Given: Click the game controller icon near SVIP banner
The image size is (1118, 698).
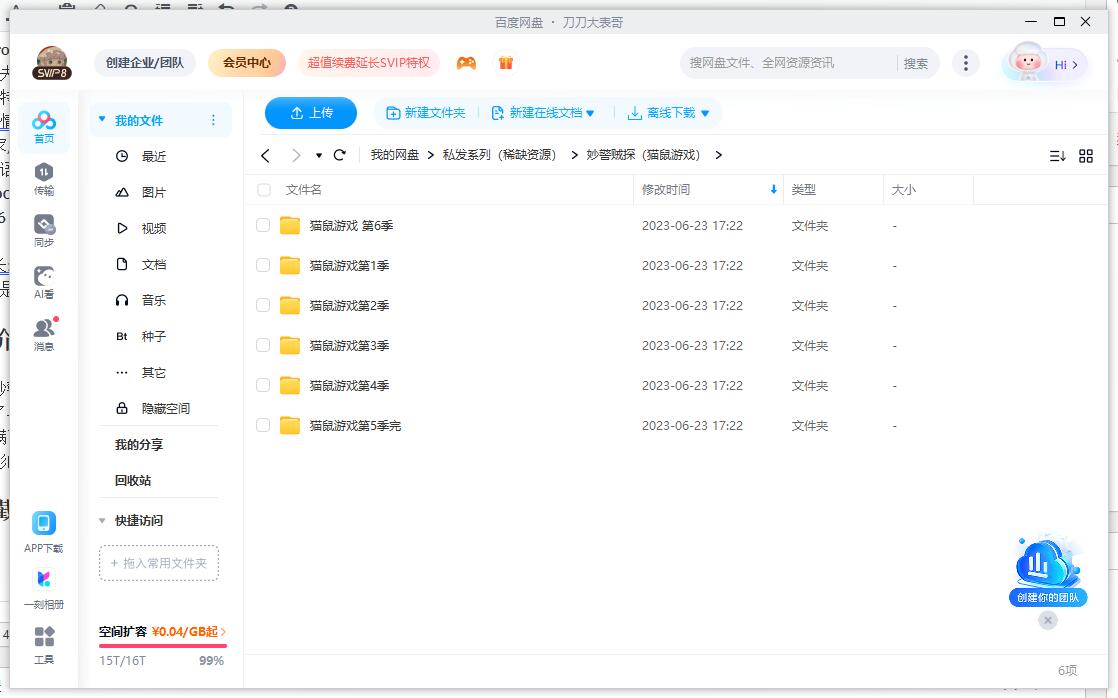Looking at the screenshot, I should tap(466, 62).
